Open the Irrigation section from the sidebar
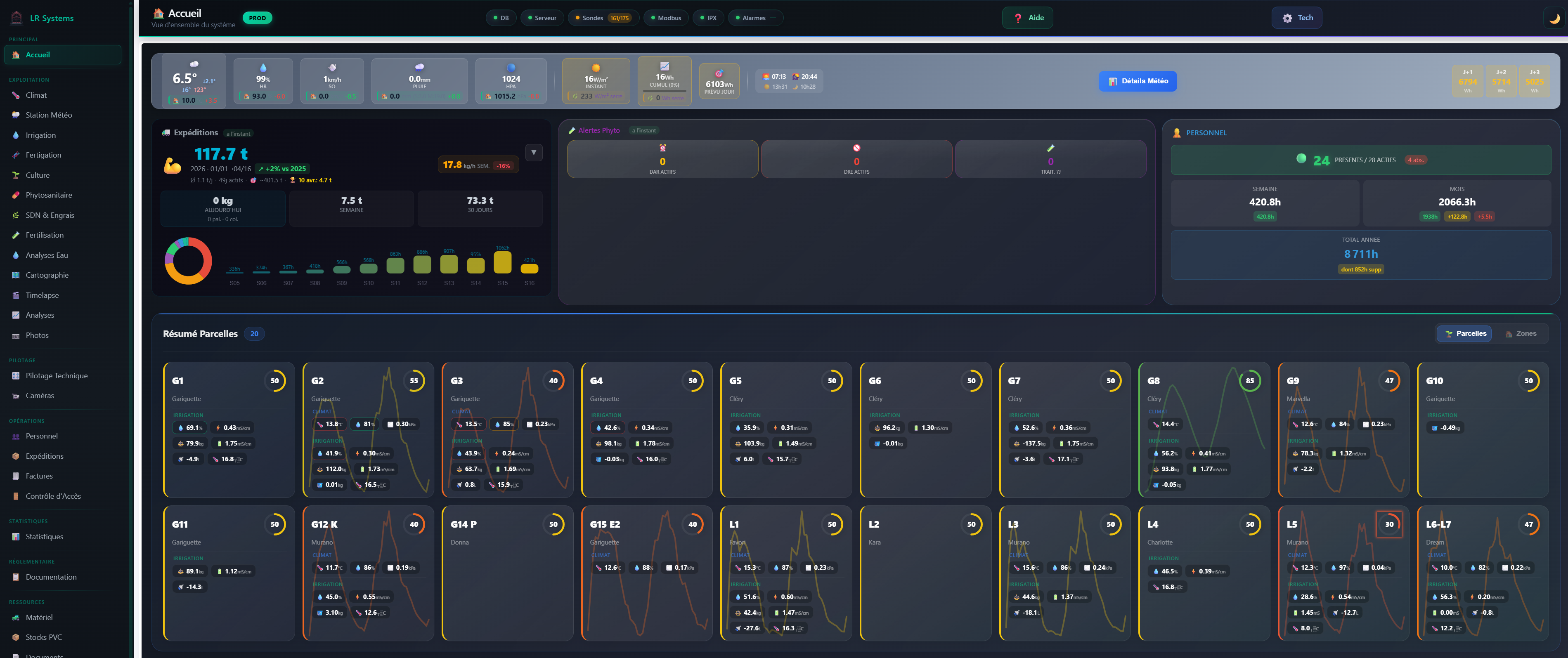 click(41, 134)
